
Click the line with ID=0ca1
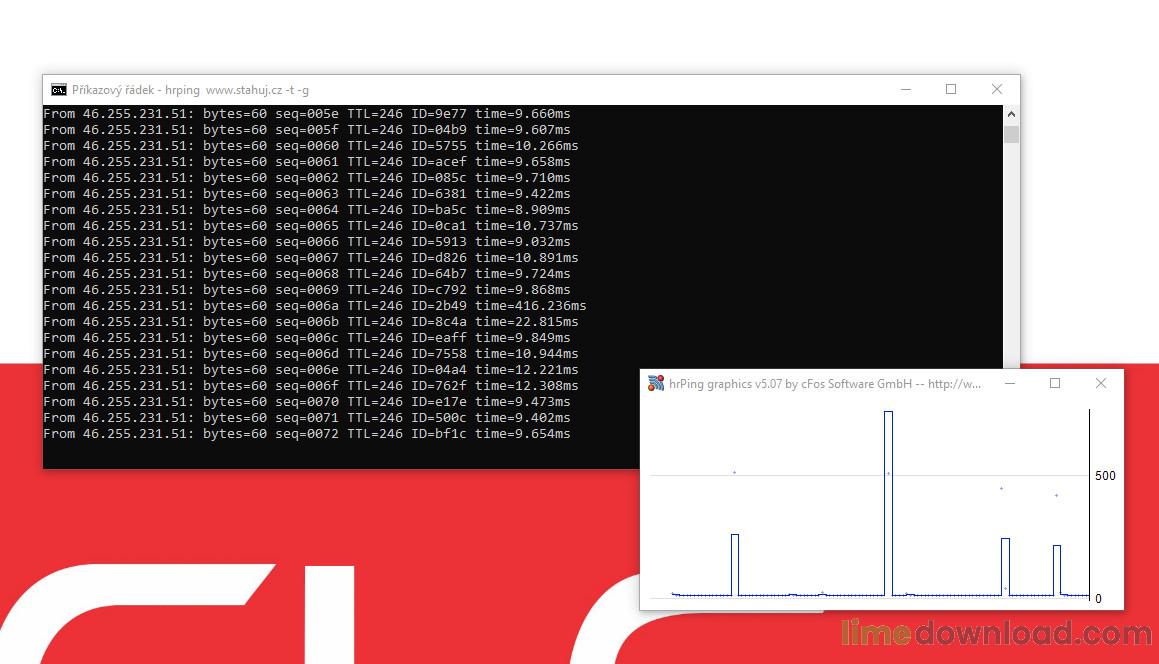(x=310, y=226)
